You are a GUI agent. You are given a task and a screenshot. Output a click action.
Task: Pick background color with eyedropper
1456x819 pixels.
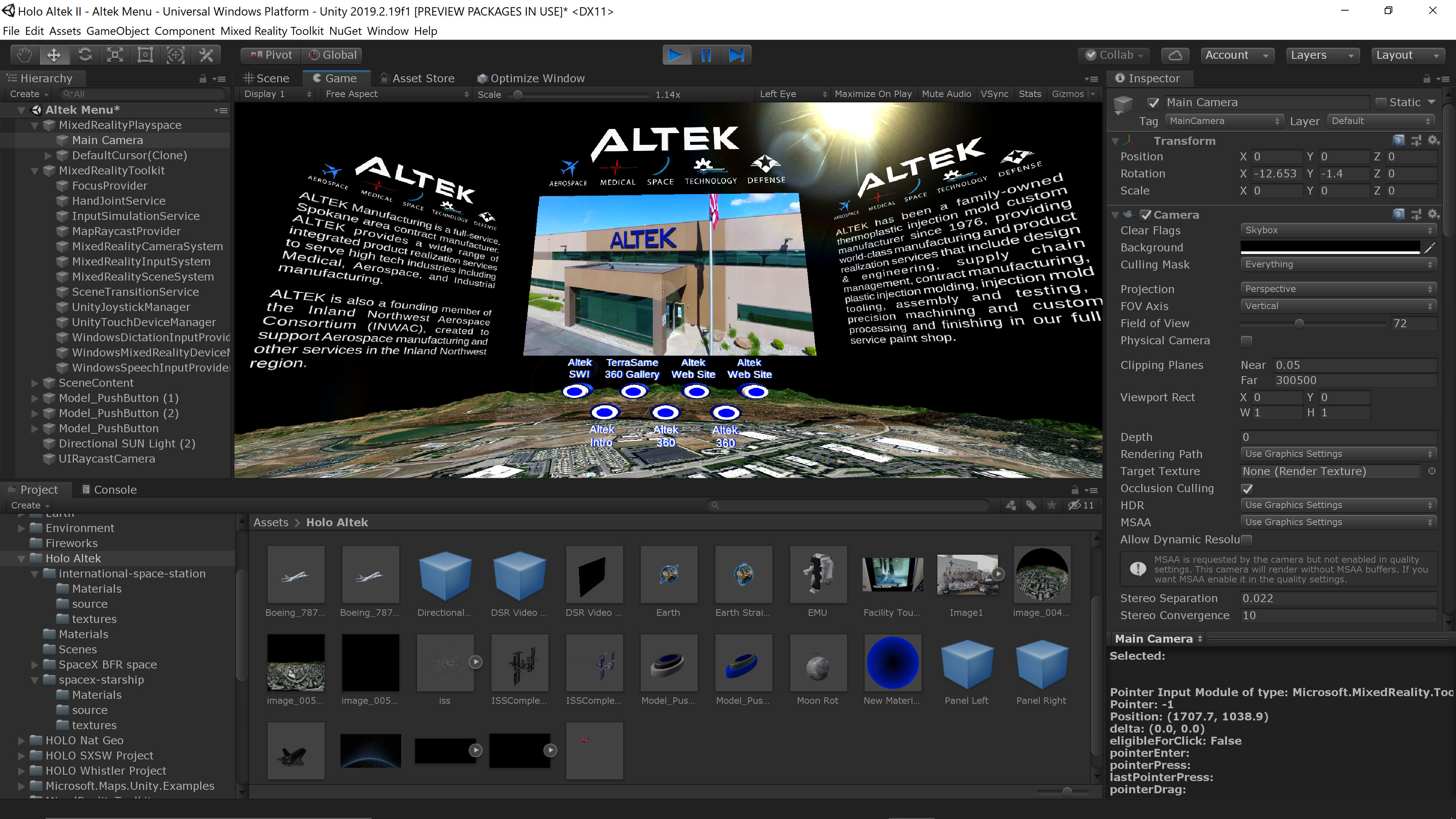[1430, 247]
